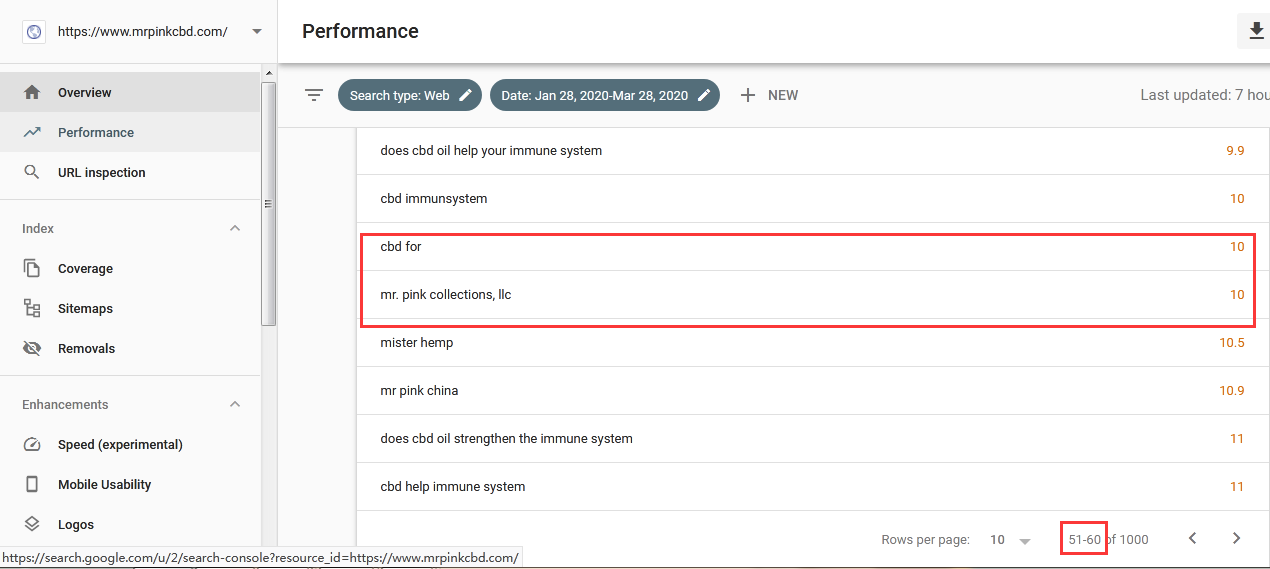Click the 'Last updated' status text
The height and width of the screenshot is (569, 1270).
pos(1205,95)
